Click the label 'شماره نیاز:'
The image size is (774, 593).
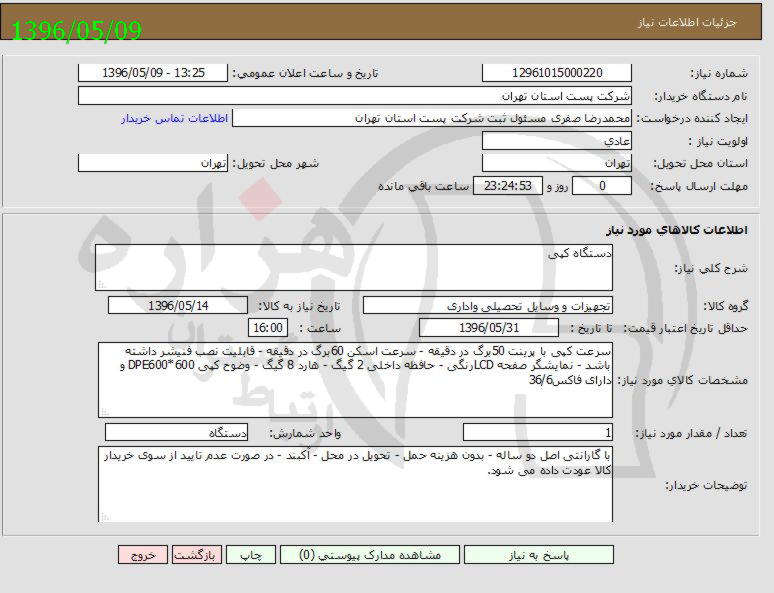coord(719,74)
